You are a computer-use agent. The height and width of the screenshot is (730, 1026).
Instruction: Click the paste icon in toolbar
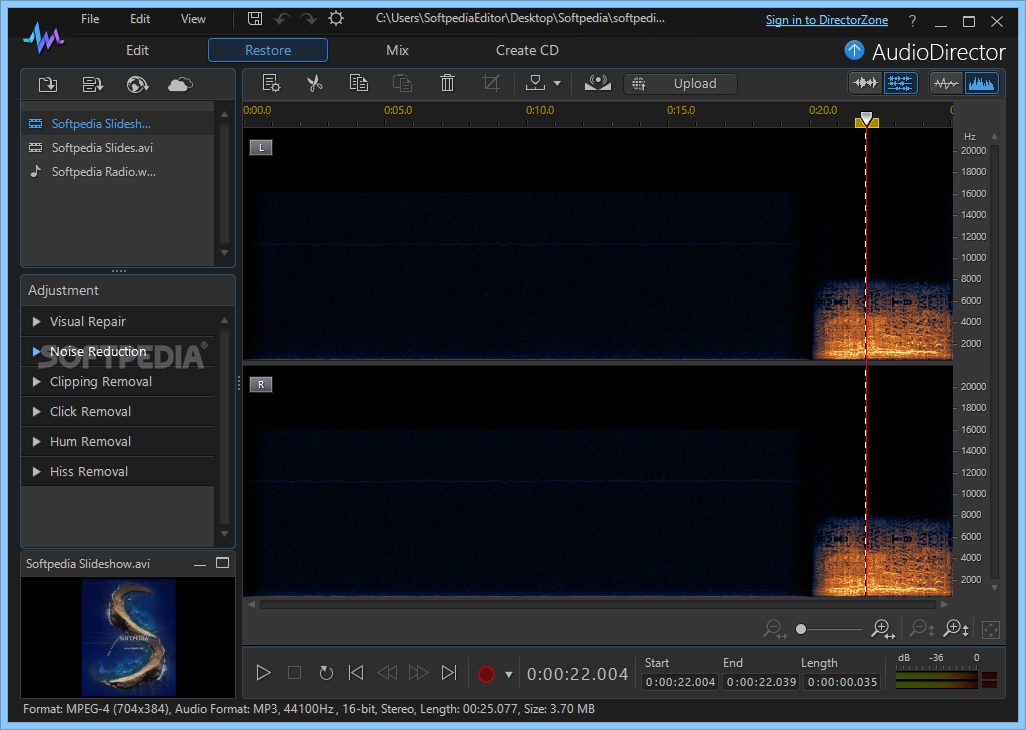coord(402,83)
